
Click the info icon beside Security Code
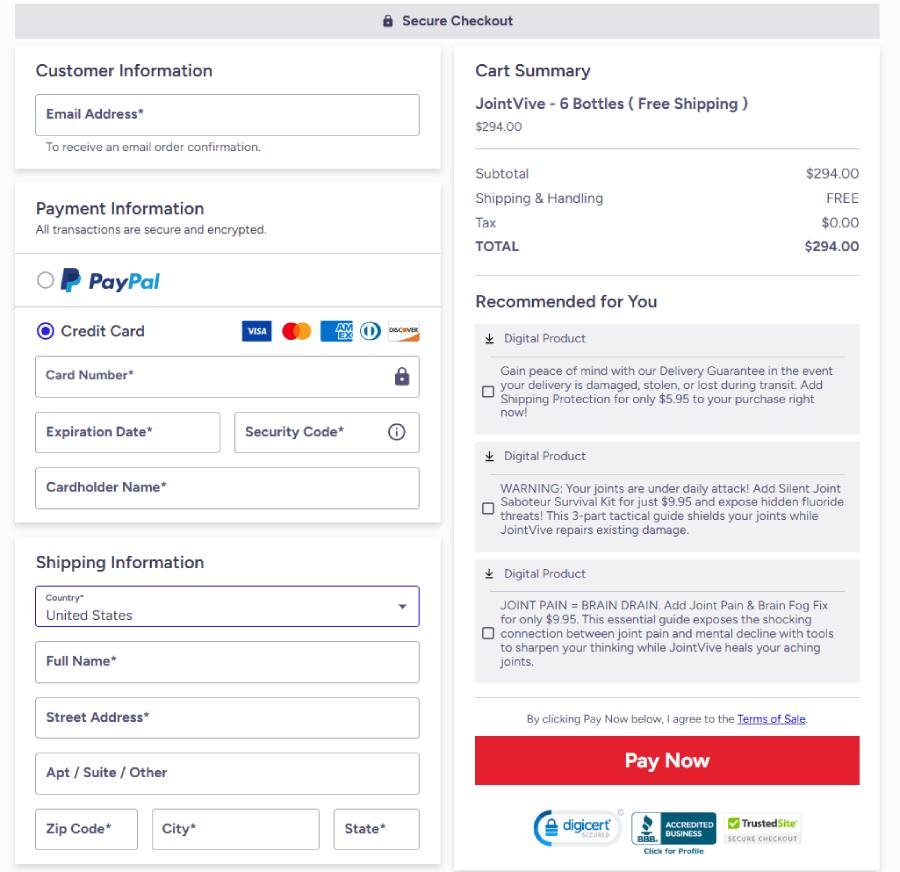[x=396, y=432]
